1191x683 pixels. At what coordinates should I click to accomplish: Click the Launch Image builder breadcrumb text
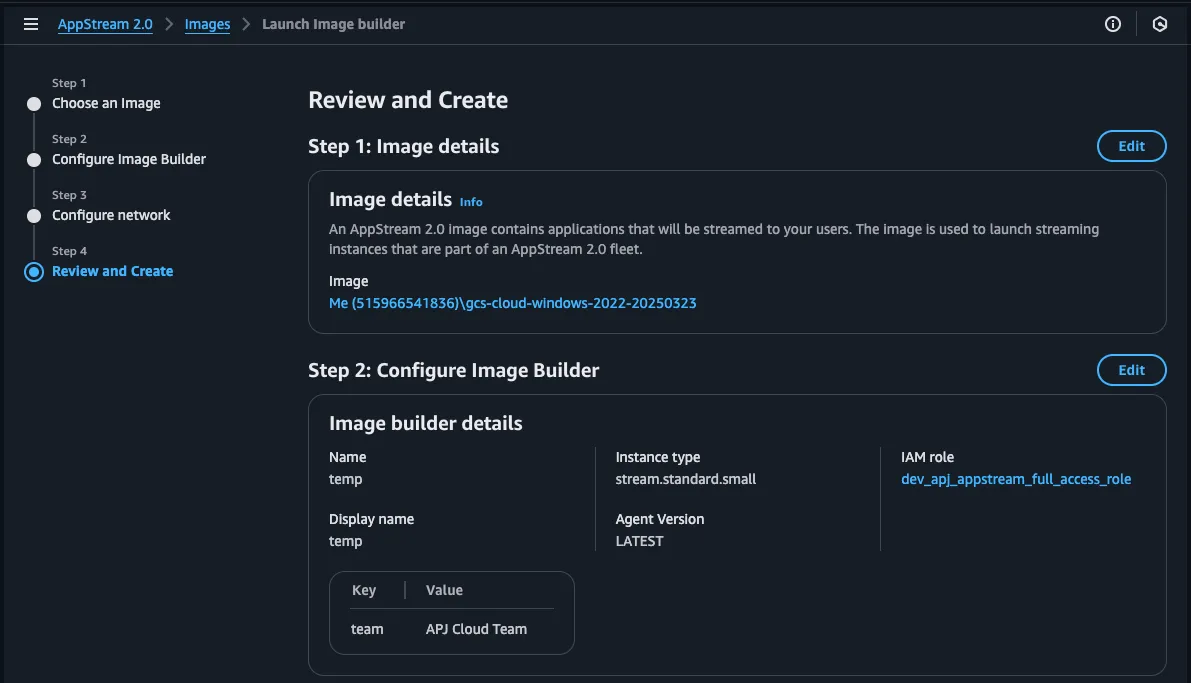[x=333, y=24]
